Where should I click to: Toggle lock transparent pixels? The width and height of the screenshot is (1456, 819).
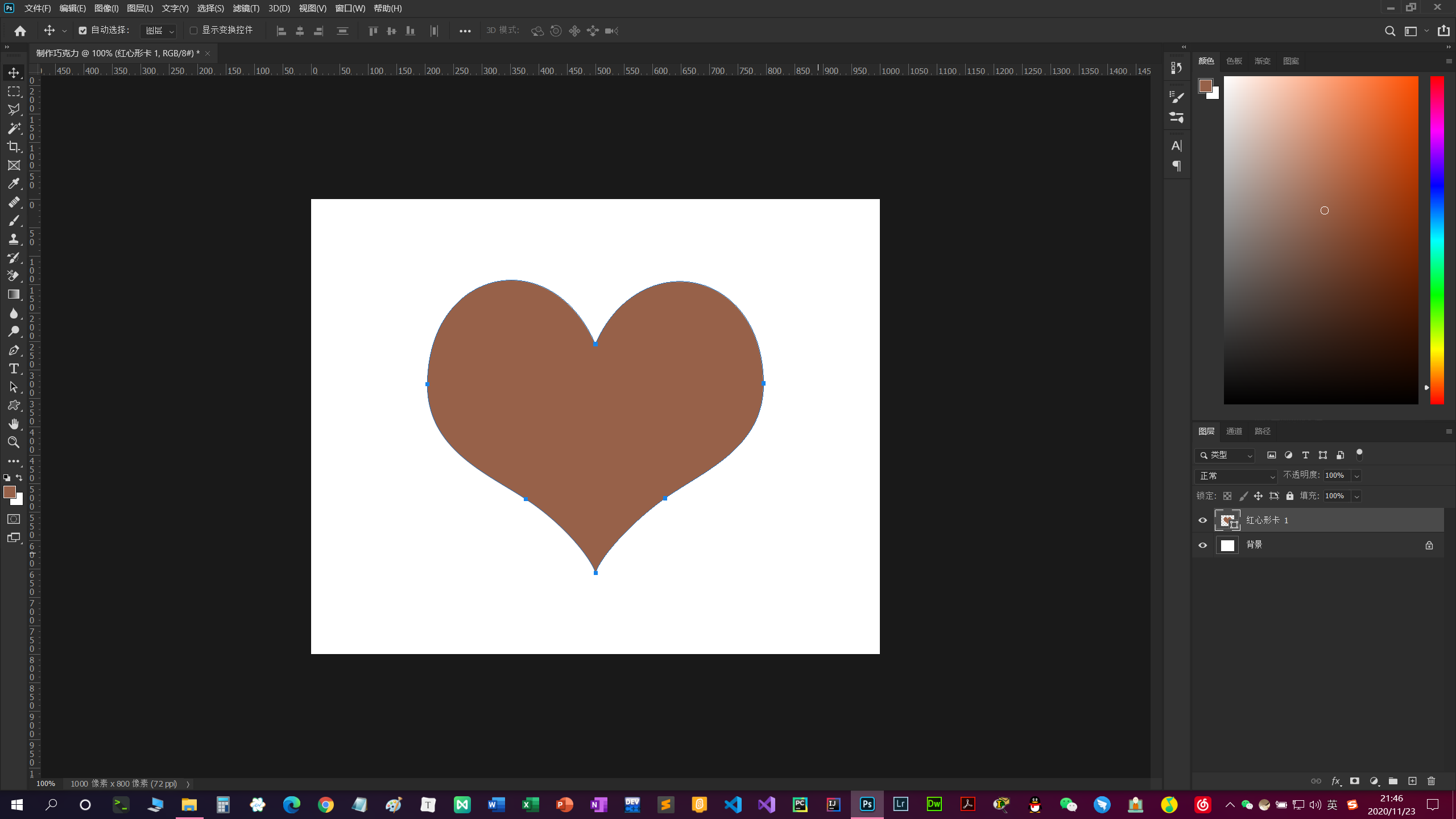click(1227, 496)
